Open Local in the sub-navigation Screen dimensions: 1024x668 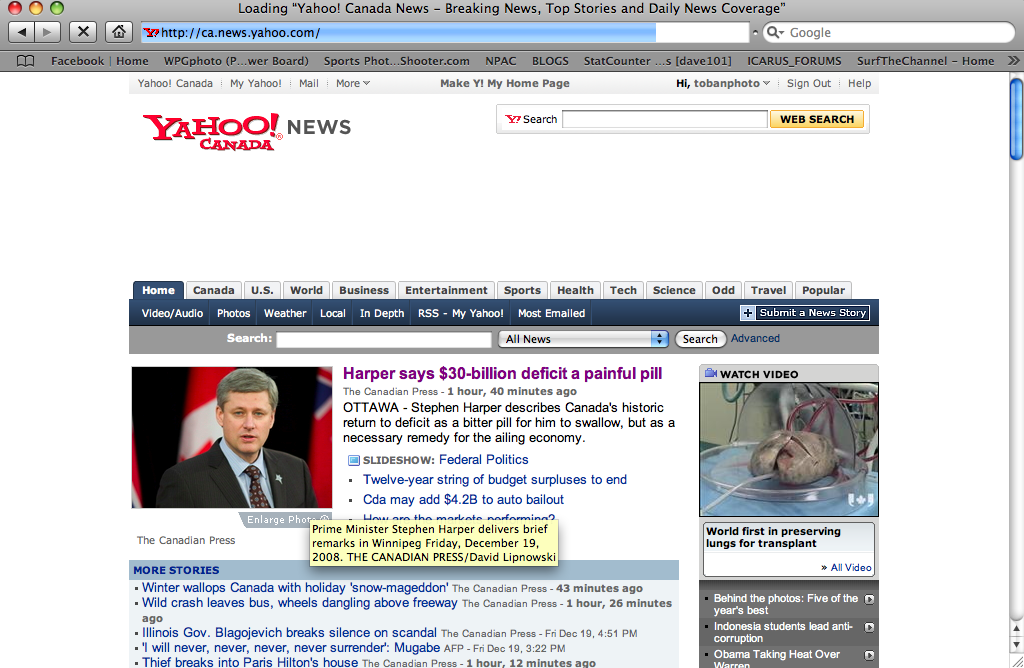(x=332, y=313)
